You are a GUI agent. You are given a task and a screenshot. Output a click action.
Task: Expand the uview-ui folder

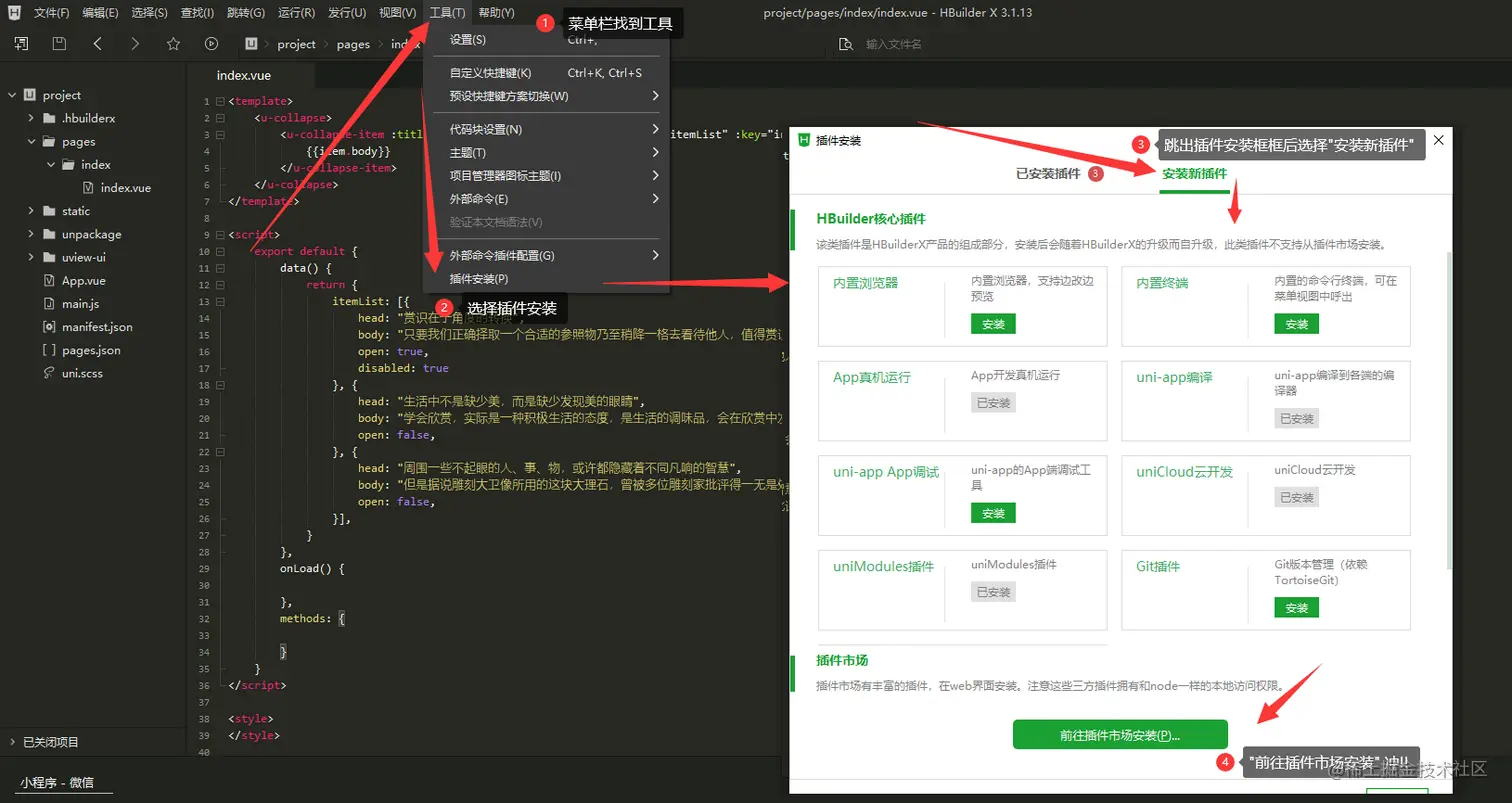point(32,257)
